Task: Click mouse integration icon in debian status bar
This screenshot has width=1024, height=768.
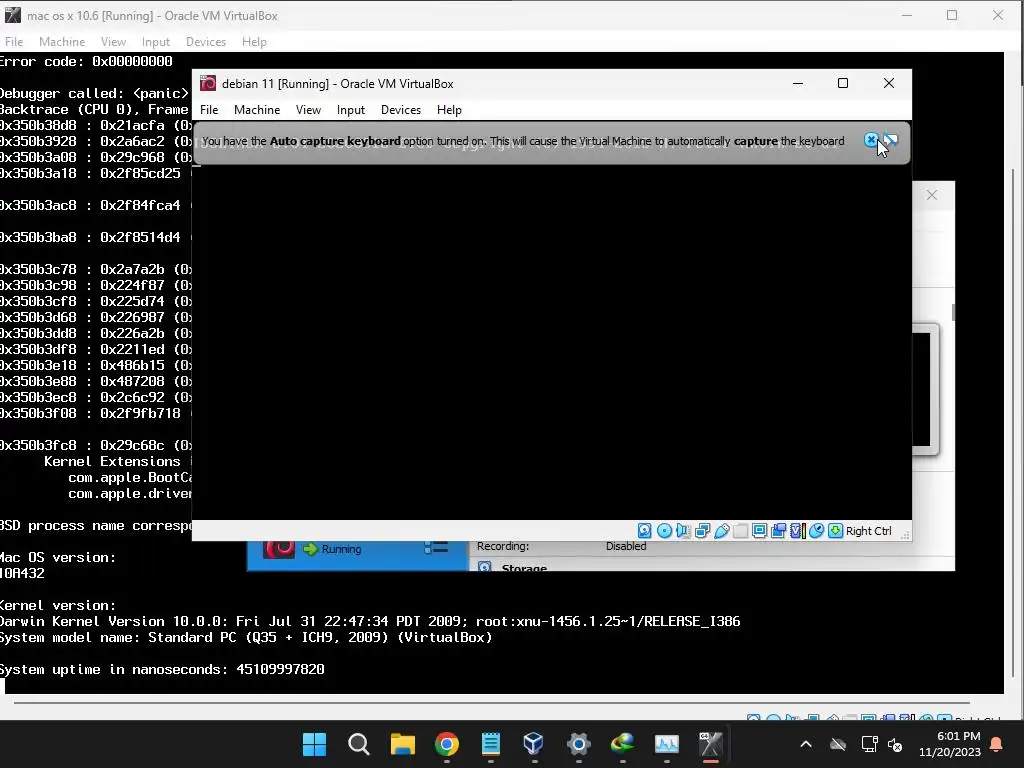Action: pos(816,531)
